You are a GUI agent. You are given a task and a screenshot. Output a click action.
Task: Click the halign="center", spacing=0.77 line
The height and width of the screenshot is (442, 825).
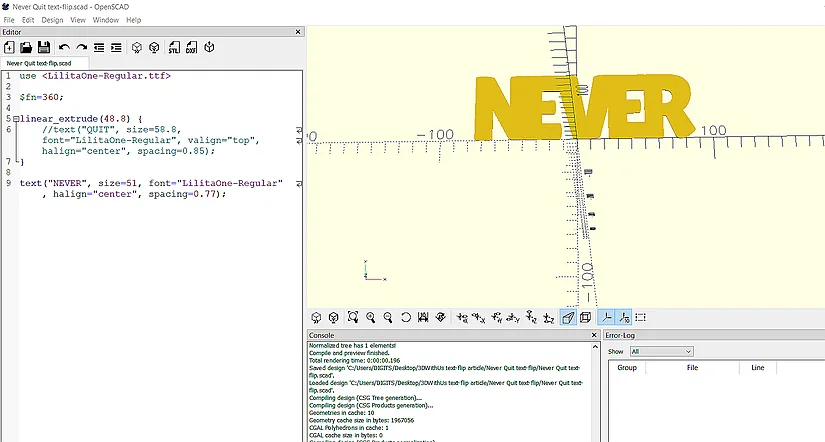coord(134,194)
